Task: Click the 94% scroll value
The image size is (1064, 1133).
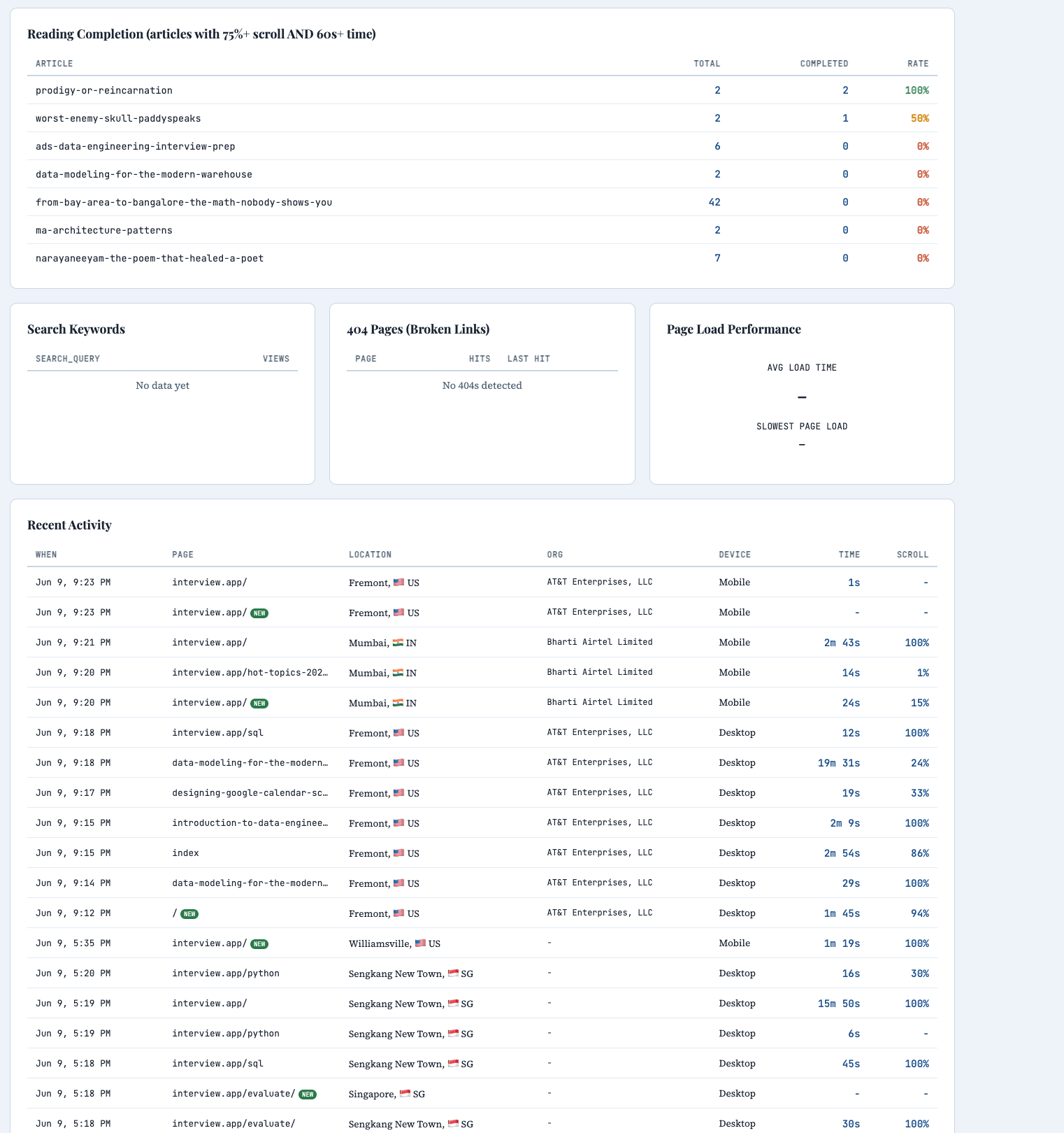Action: click(920, 913)
